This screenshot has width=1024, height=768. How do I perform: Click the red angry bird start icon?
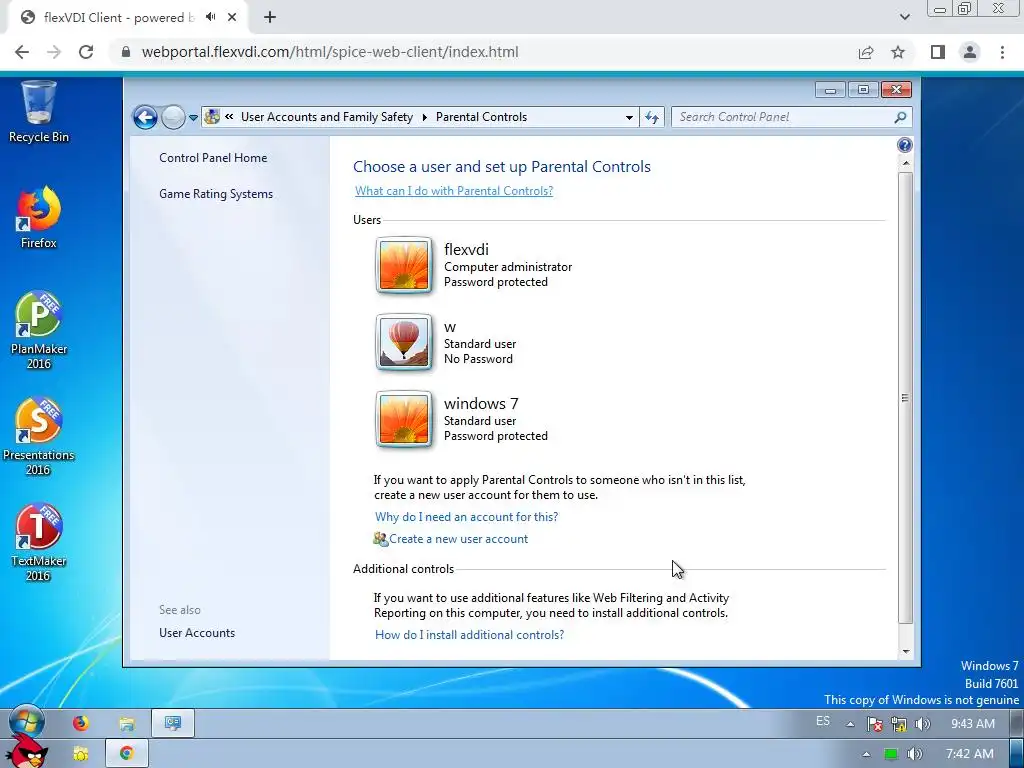coord(28,753)
